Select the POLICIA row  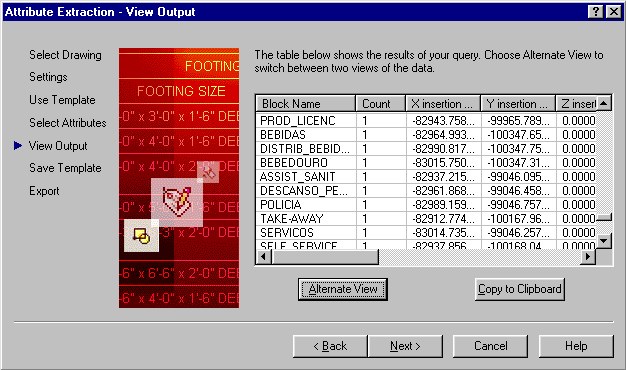tap(426, 204)
